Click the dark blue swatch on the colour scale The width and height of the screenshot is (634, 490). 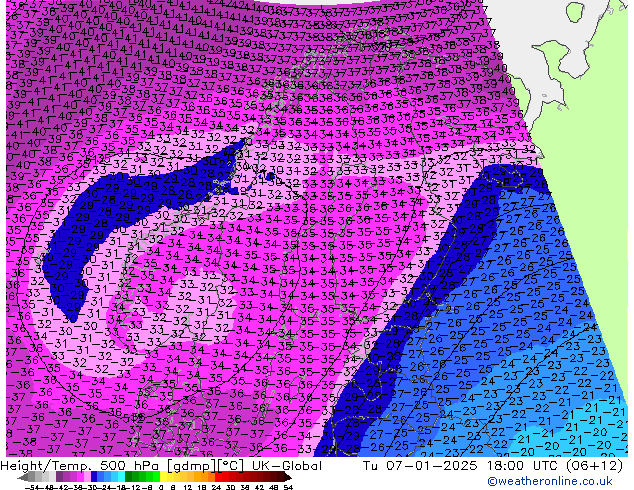coord(94,477)
